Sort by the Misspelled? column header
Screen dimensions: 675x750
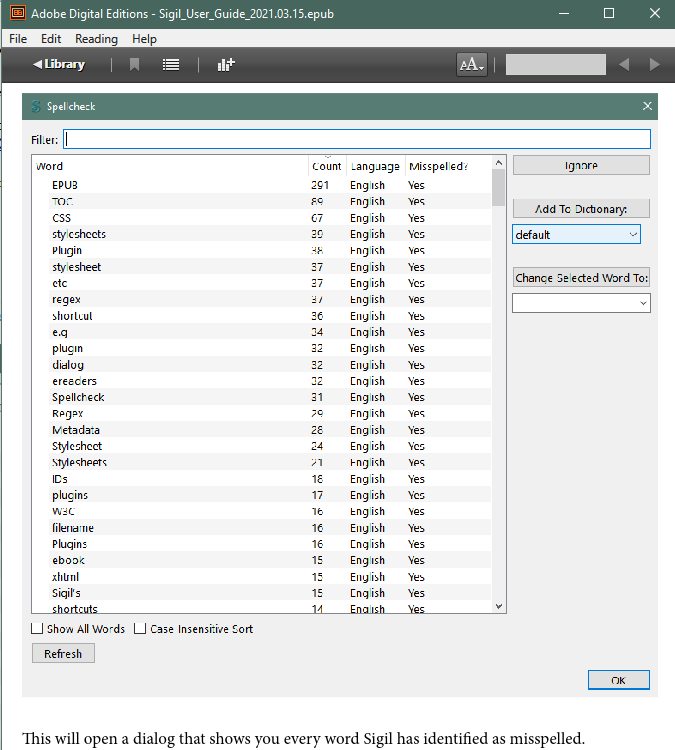click(x=438, y=166)
